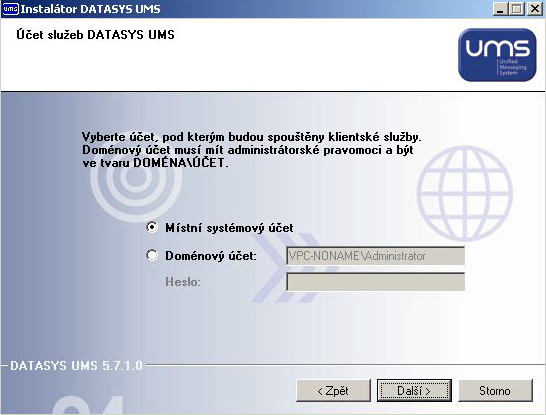Click the globe watermark graphic
The height and width of the screenshot is (415, 546).
pos(465,193)
